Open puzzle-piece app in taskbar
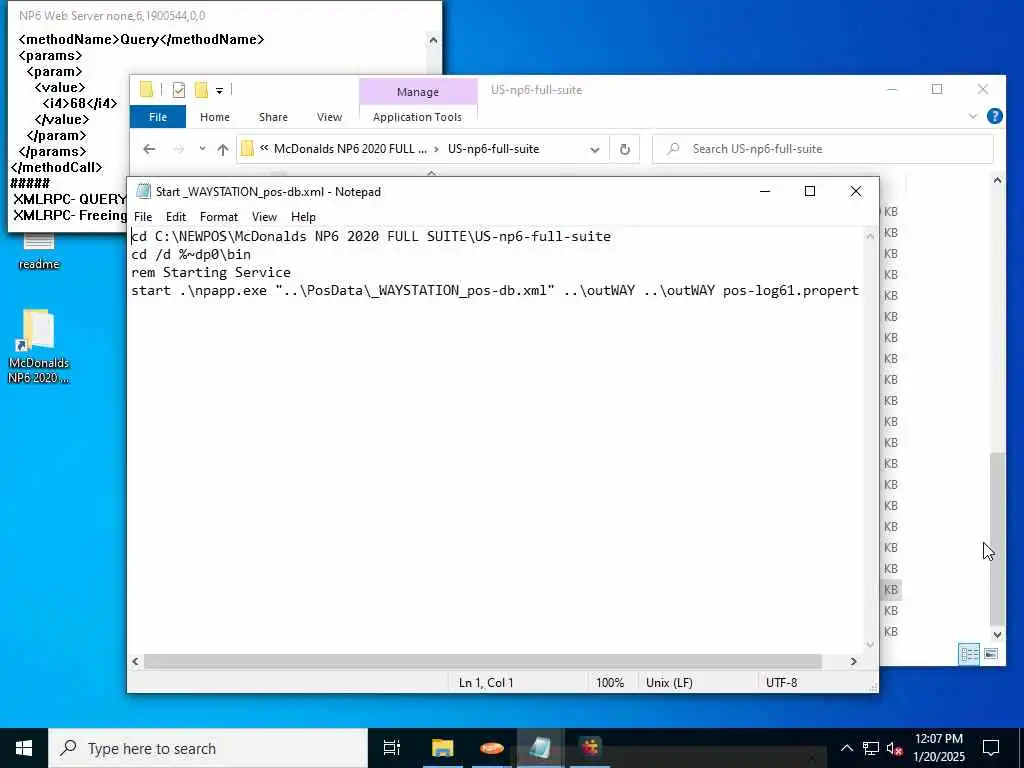 click(x=590, y=748)
